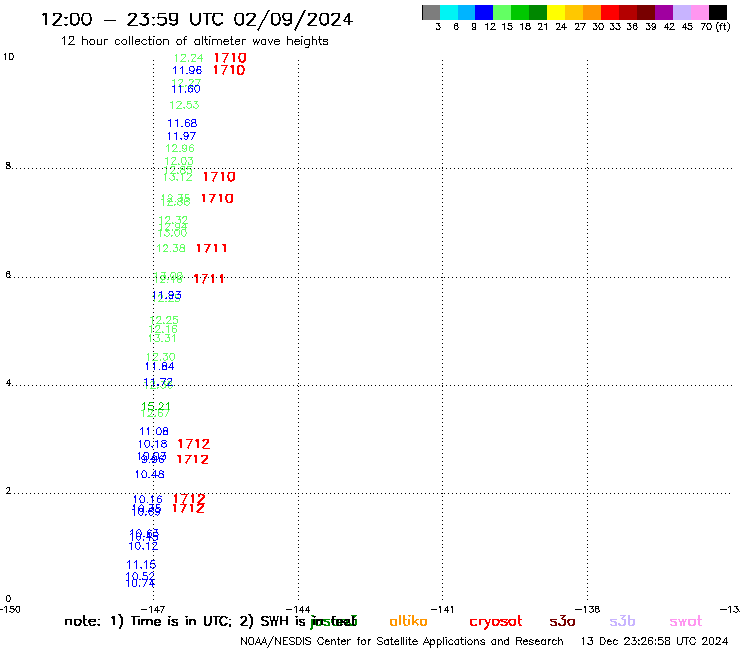Click the 's3a' satellite legend label
The width and height of the screenshot is (740, 650).
[562, 621]
